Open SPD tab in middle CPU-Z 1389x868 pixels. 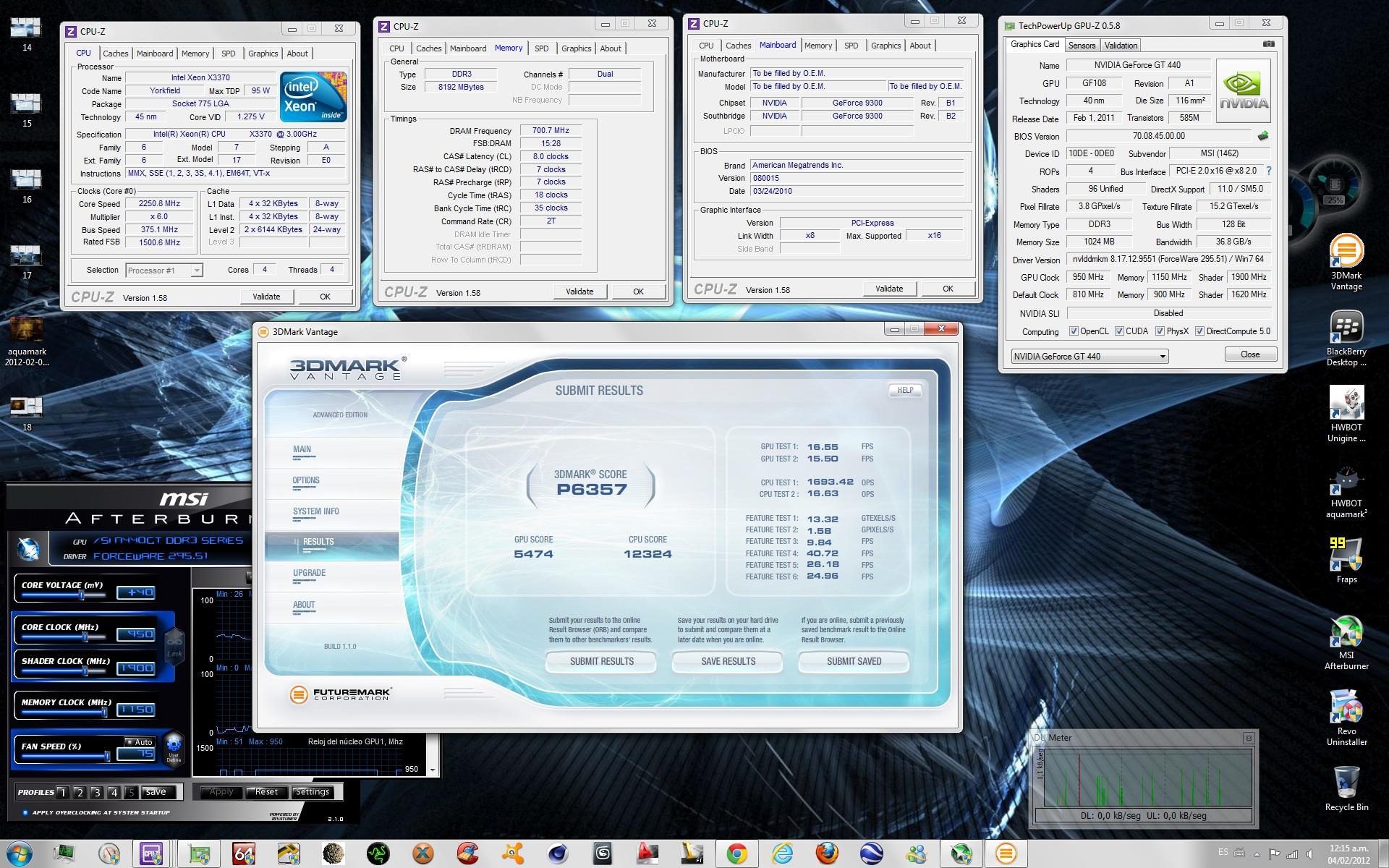pos(541,48)
